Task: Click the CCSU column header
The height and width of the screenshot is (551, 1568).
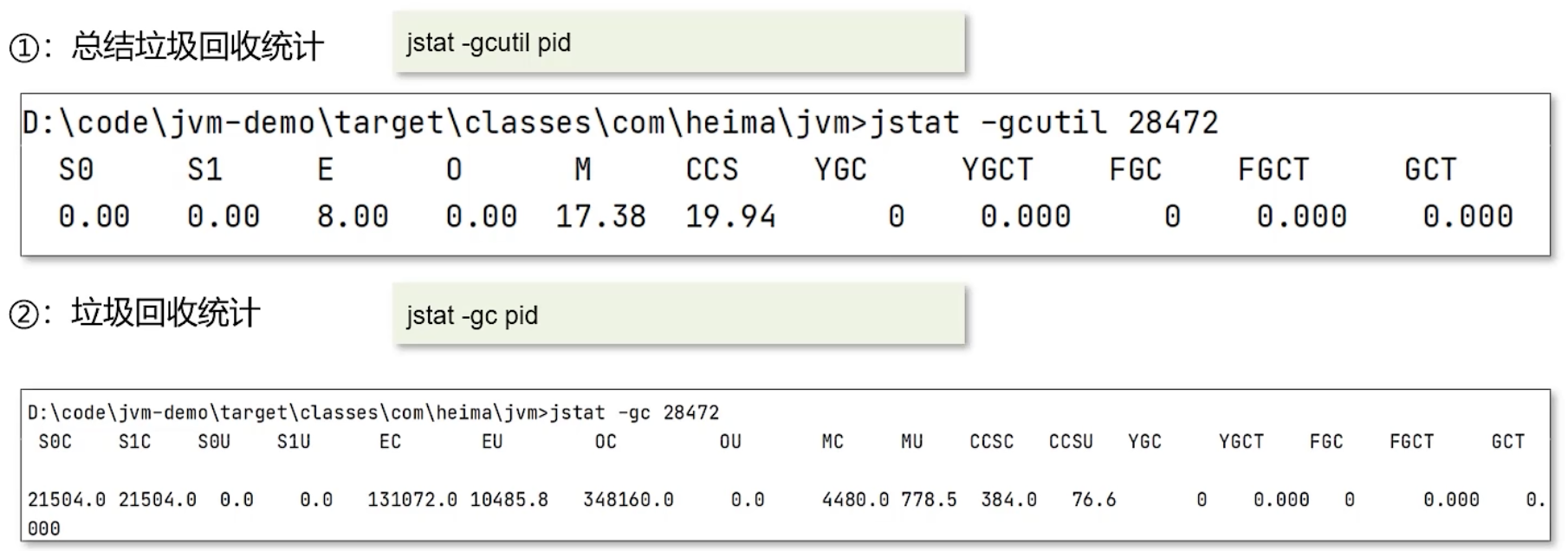Action: pyautogui.click(x=1071, y=442)
